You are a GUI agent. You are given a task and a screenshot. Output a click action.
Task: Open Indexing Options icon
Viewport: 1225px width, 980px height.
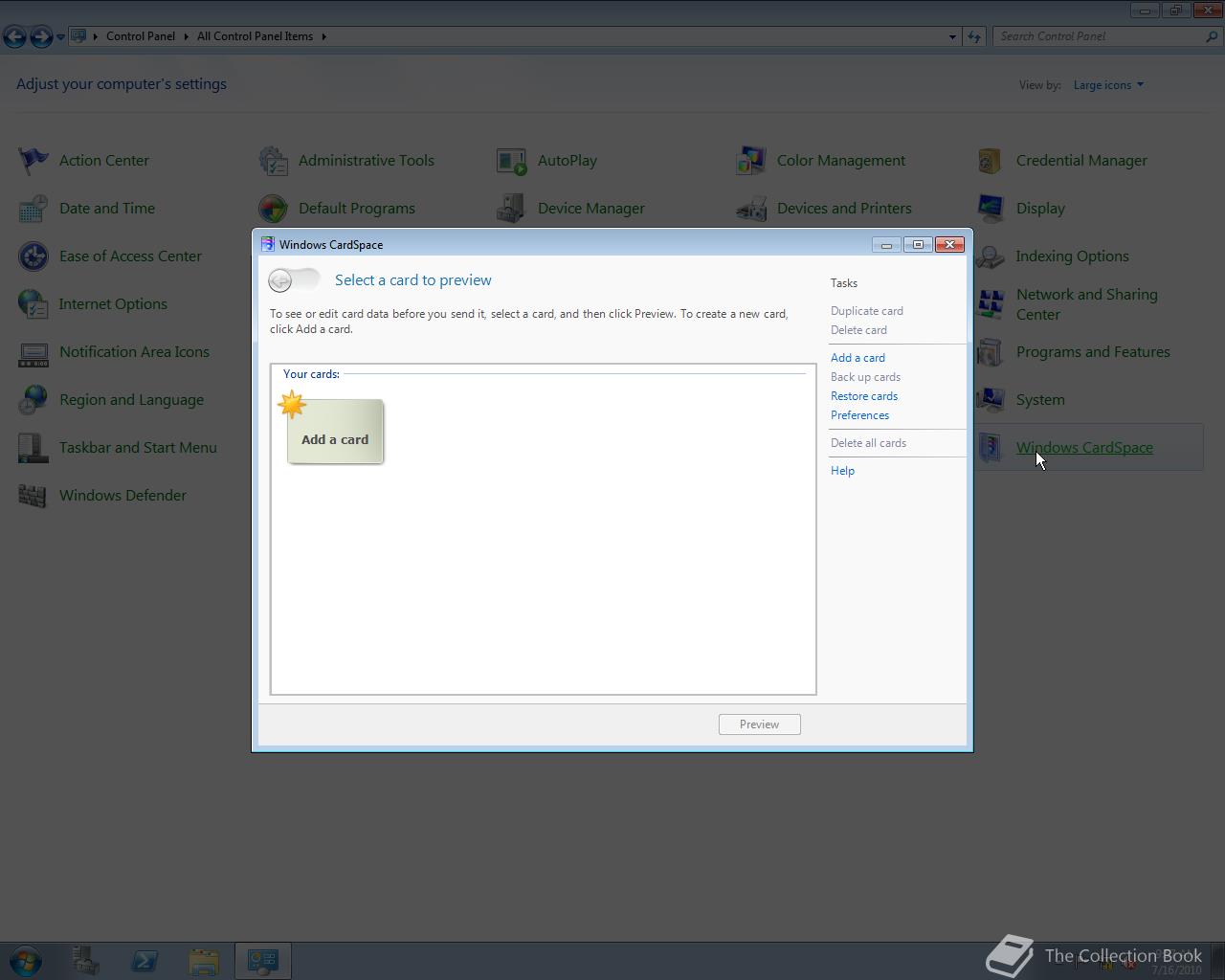(991, 256)
